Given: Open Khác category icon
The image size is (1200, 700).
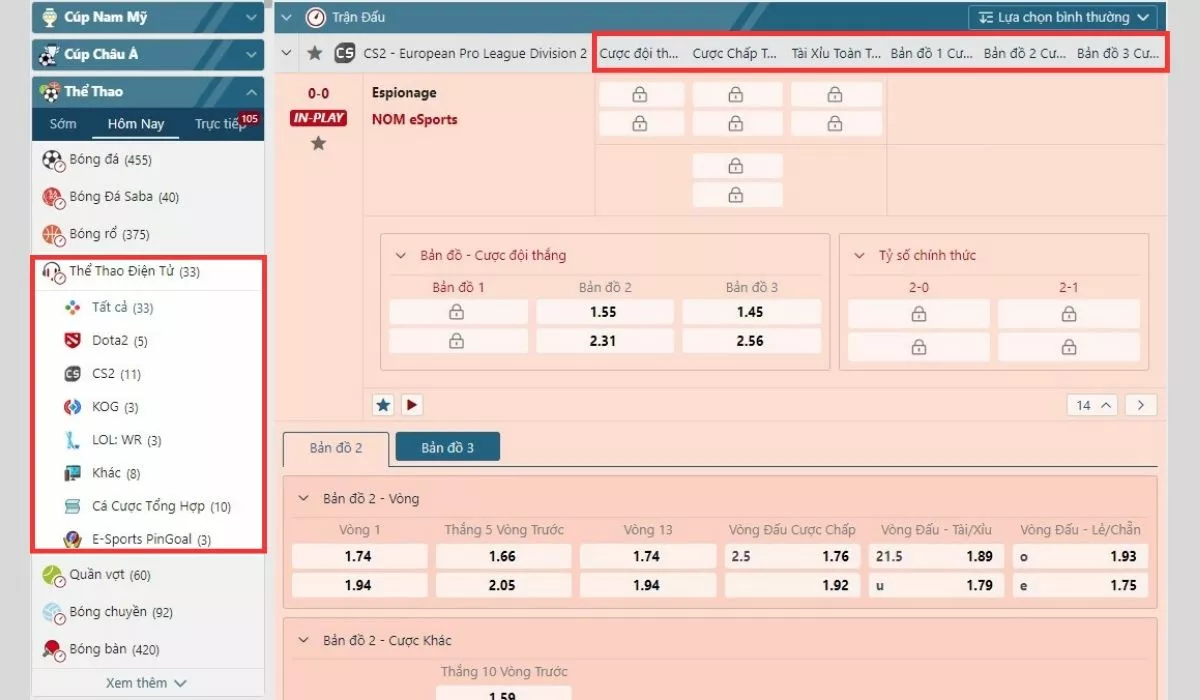Looking at the screenshot, I should pos(72,473).
